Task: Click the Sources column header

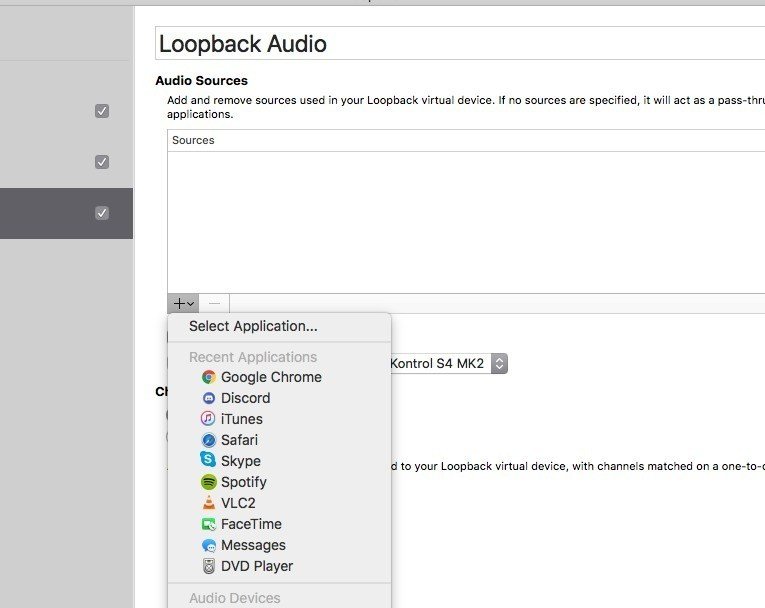Action: 466,141
